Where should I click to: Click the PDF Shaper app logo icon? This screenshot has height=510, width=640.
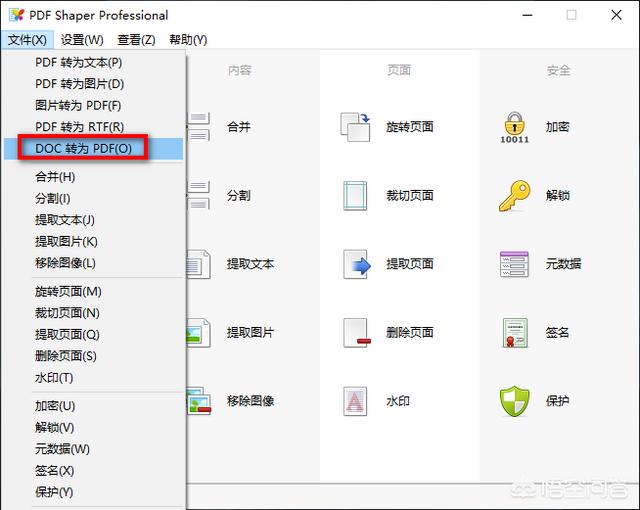pos(17,15)
